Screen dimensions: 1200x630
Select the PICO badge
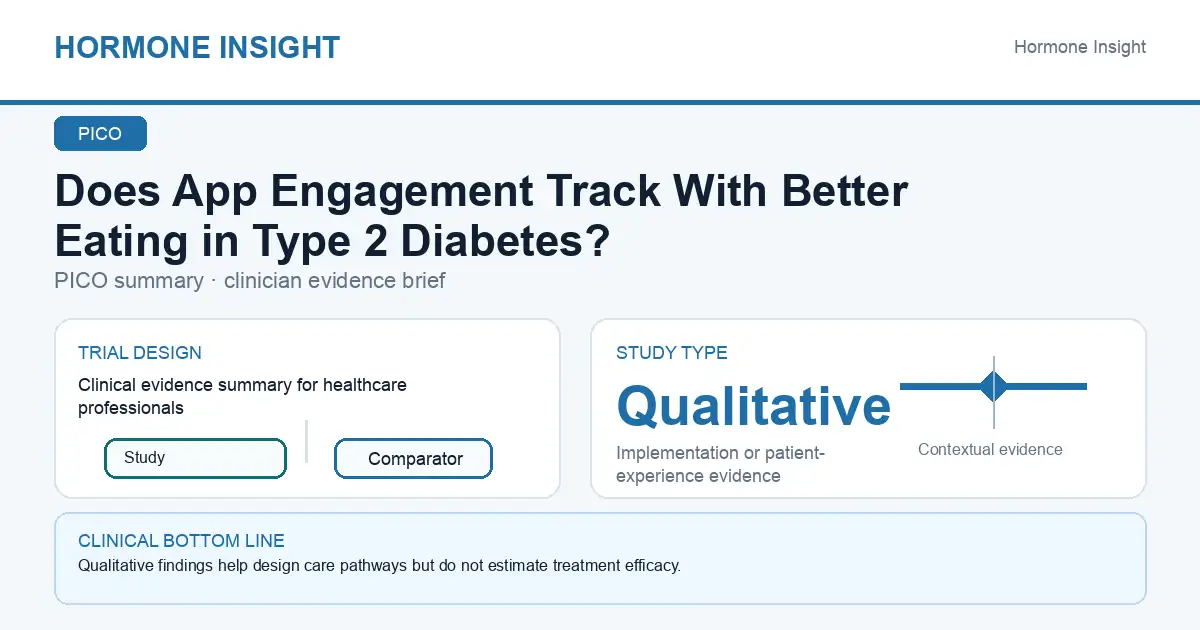click(x=100, y=134)
